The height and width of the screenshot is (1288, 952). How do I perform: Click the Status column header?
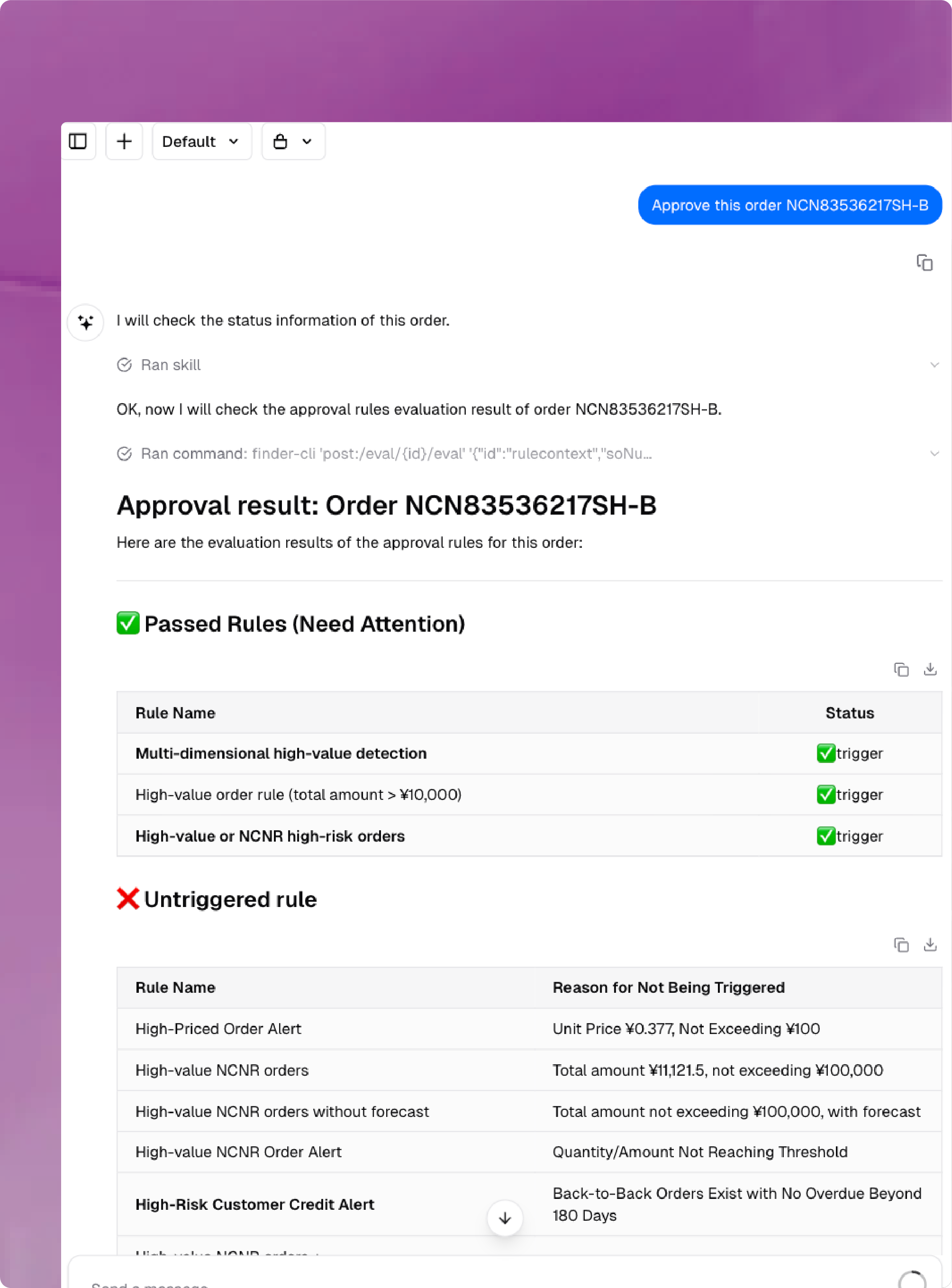click(x=850, y=713)
